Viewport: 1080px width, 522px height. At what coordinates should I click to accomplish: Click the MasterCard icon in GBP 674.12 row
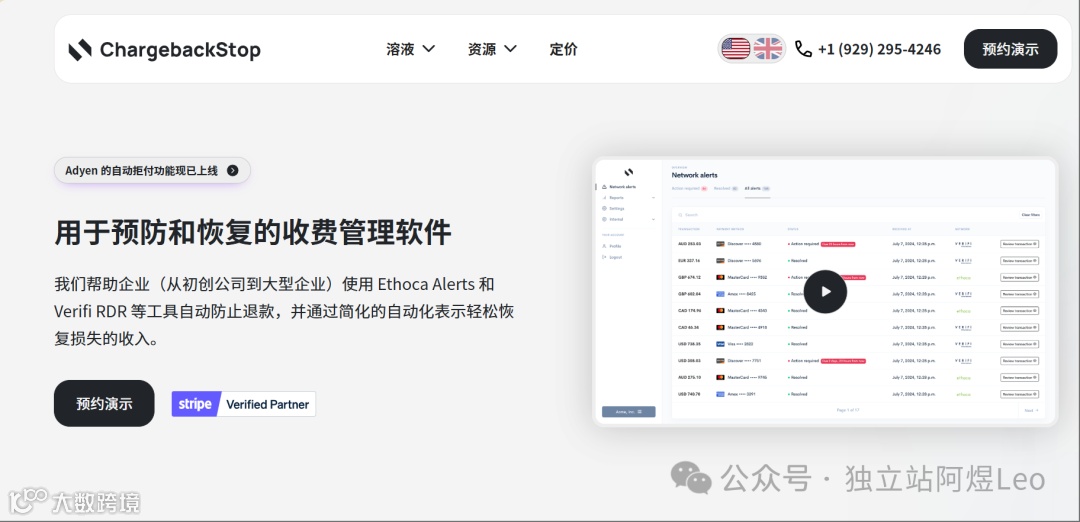720,277
